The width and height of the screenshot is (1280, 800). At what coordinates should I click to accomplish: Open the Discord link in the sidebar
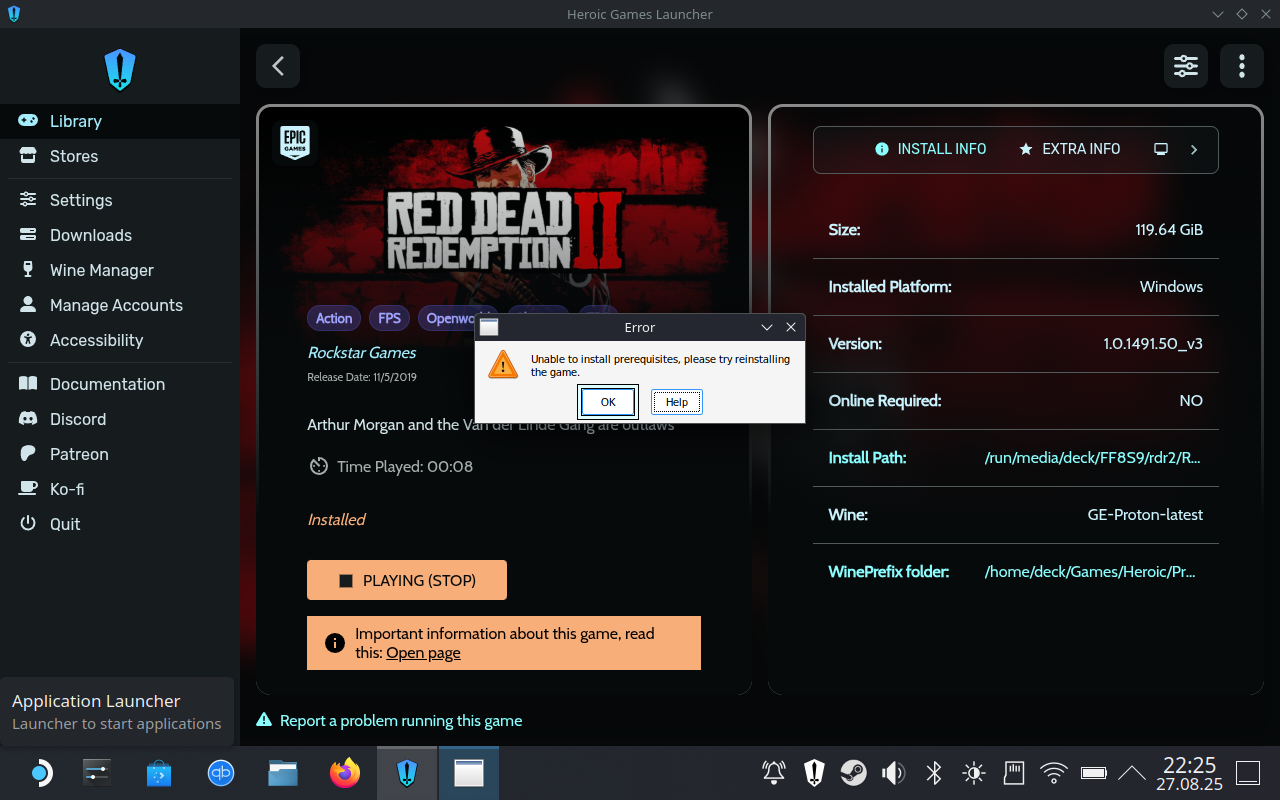(x=120, y=419)
